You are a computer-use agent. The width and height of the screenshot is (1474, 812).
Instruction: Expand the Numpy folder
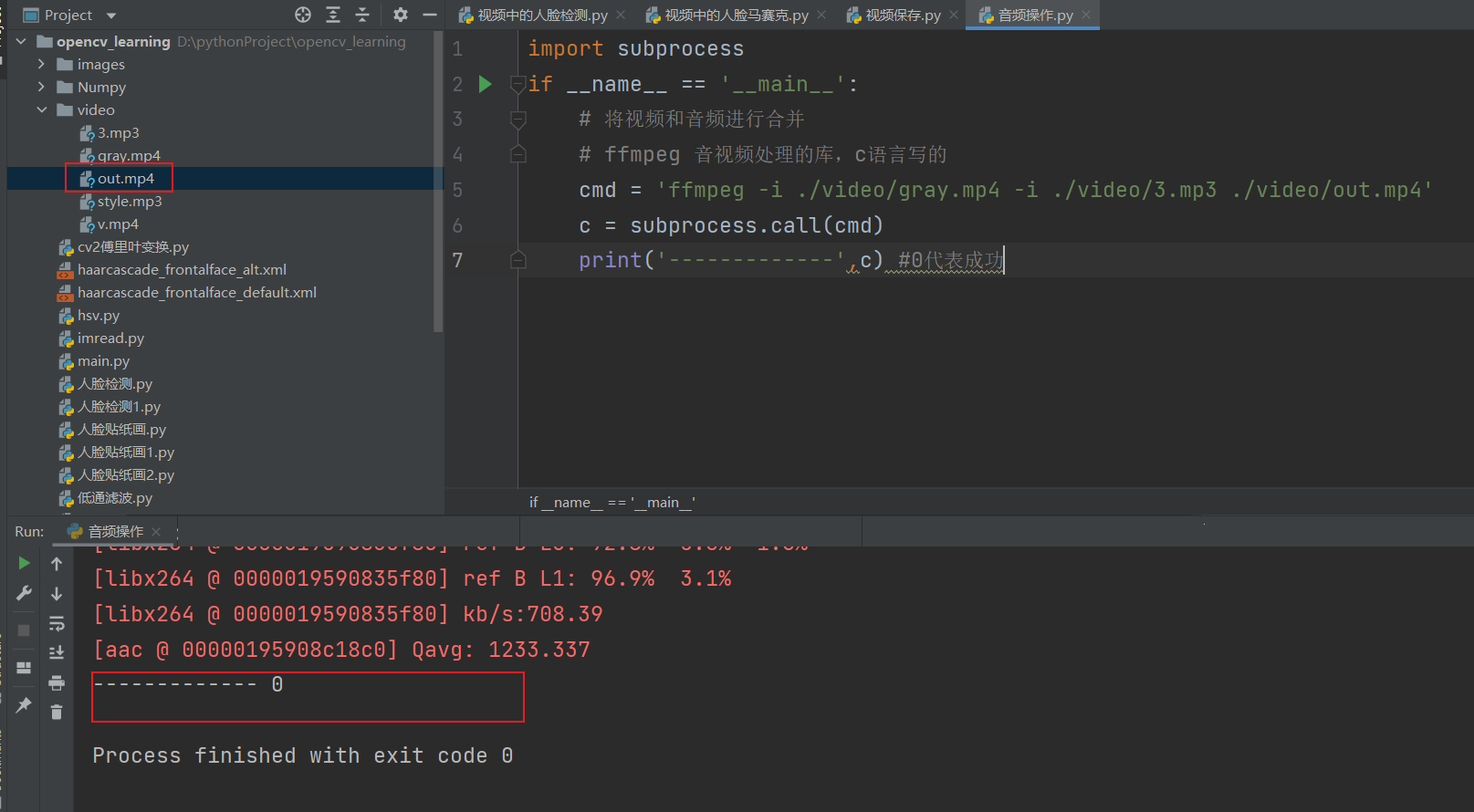[41, 87]
